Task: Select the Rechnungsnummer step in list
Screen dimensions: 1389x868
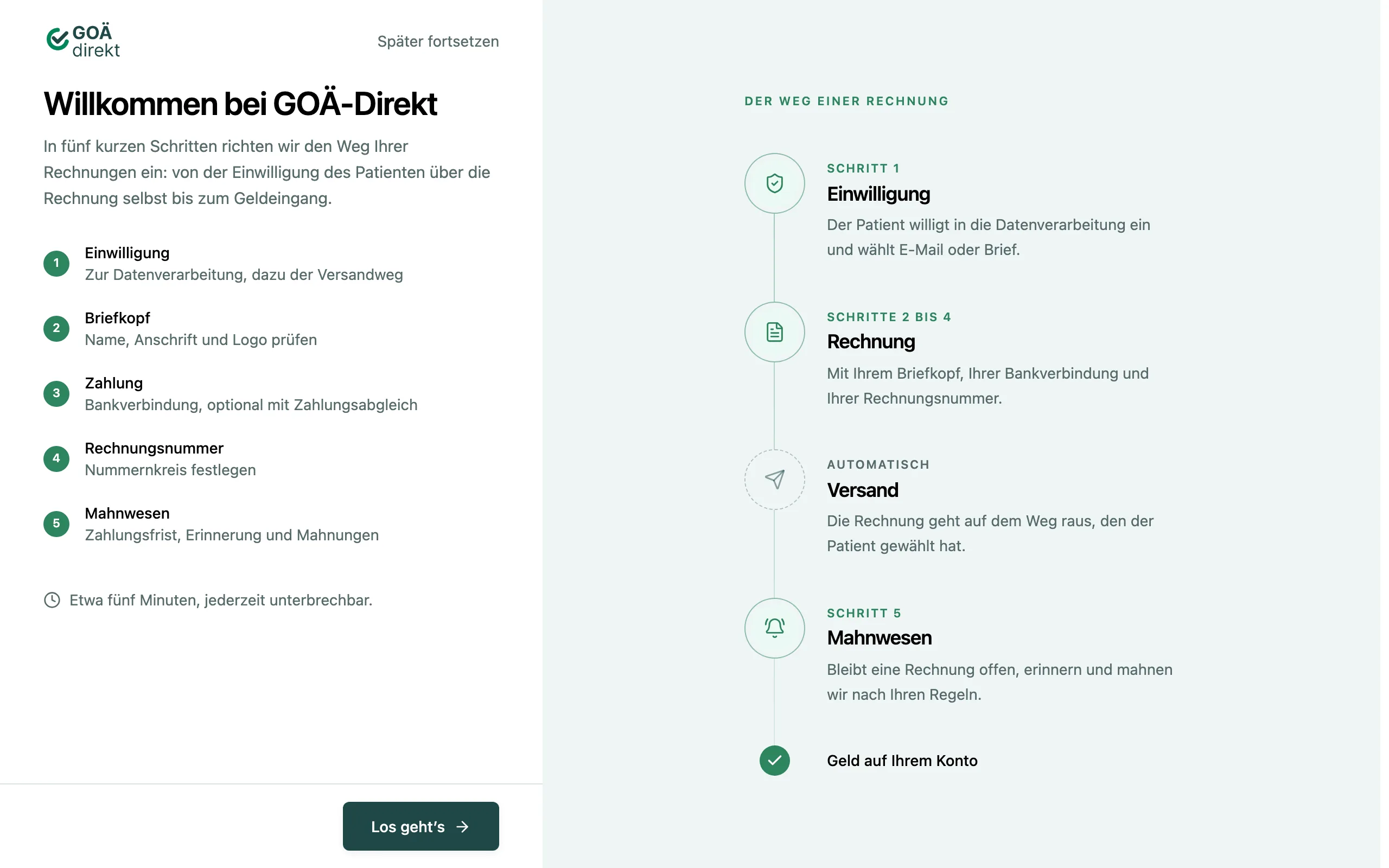Action: (150, 459)
